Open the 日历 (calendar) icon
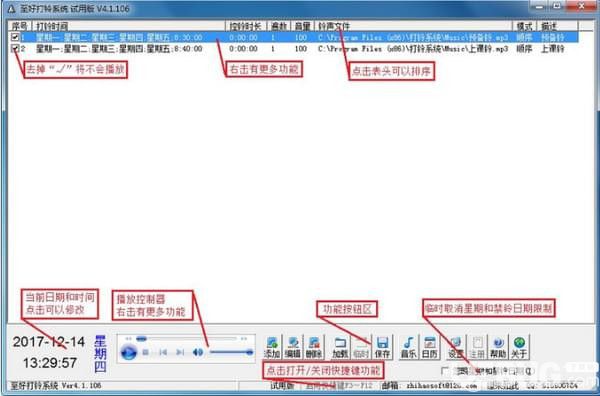 pyautogui.click(x=429, y=347)
